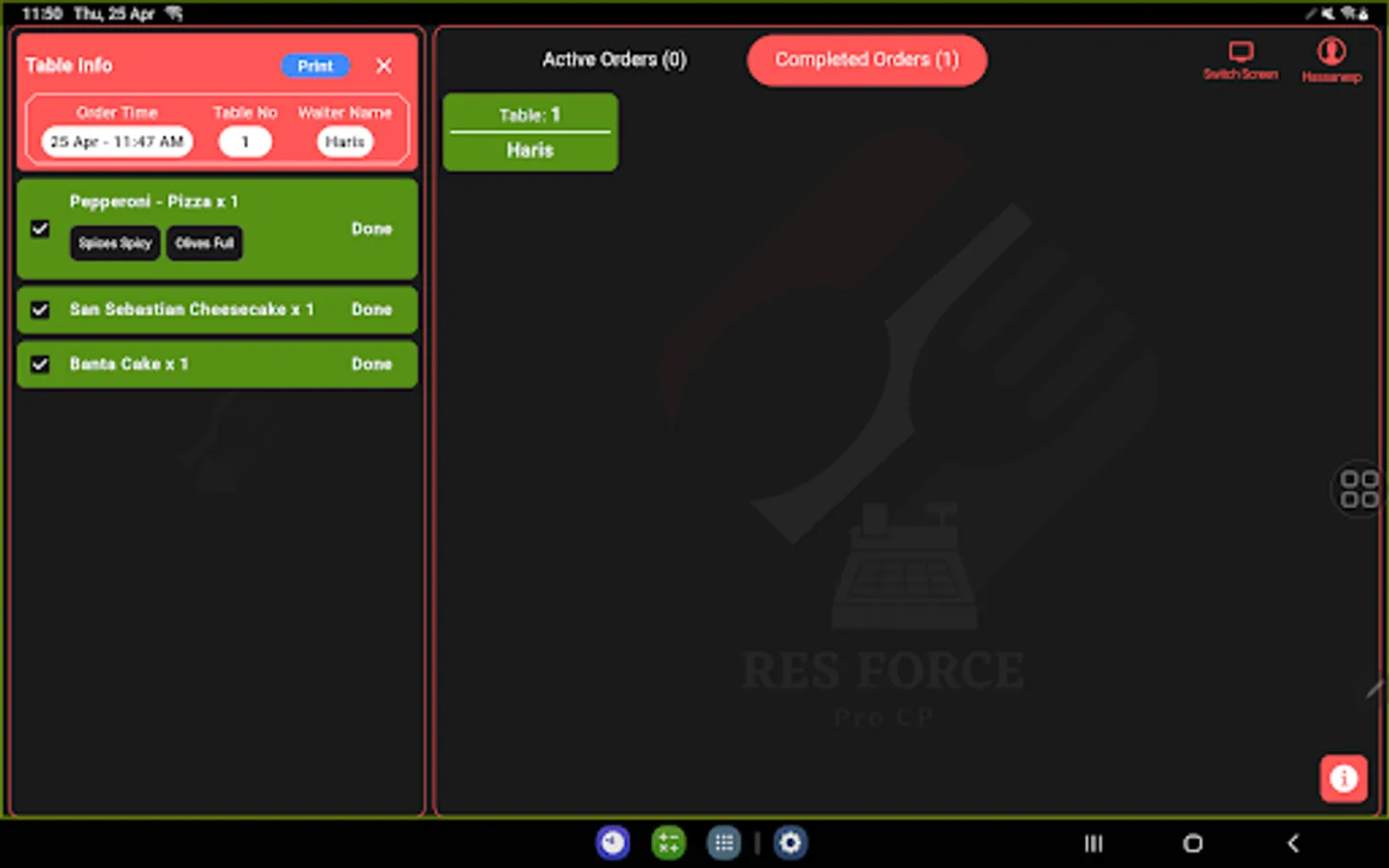Click Done on the Banta Cake row
Viewport: 1389px width, 868px height.
(371, 365)
